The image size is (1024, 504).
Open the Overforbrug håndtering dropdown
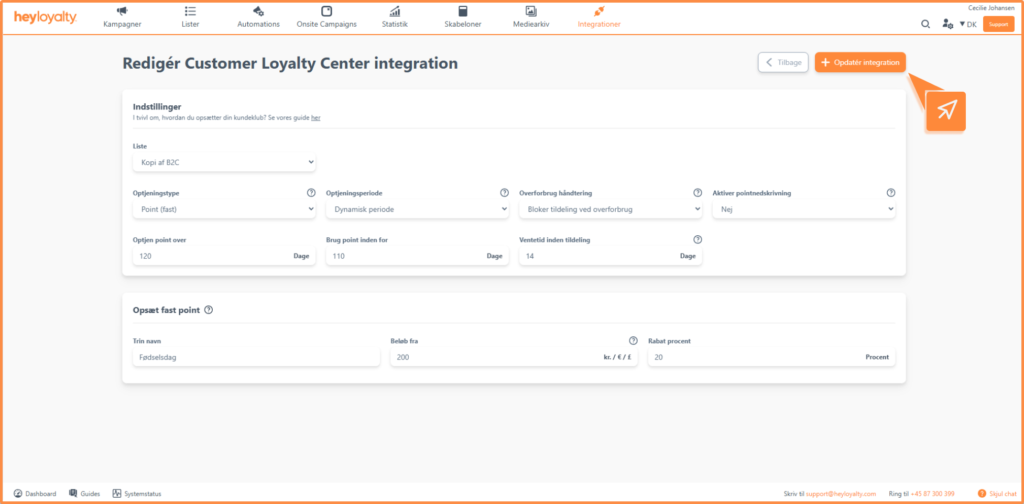[x=611, y=210]
